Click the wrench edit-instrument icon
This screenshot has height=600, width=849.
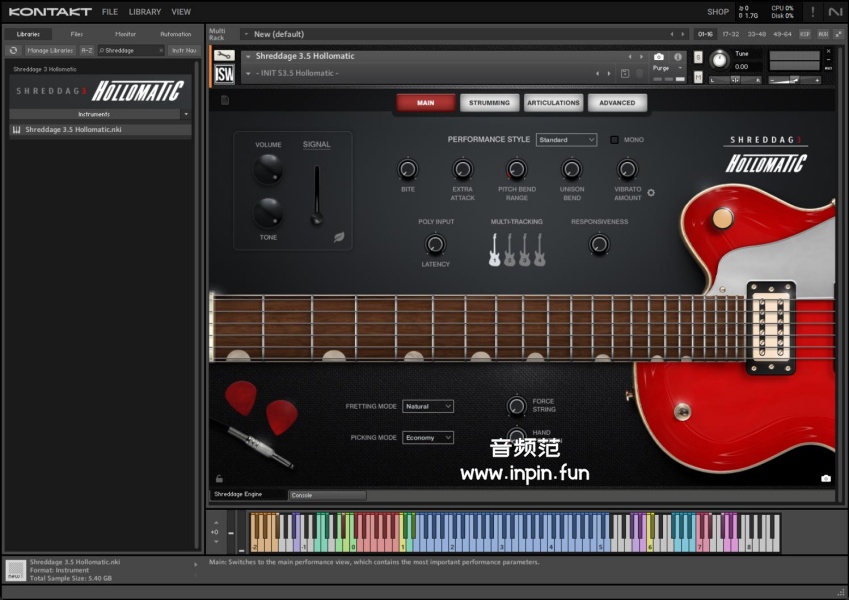point(224,56)
